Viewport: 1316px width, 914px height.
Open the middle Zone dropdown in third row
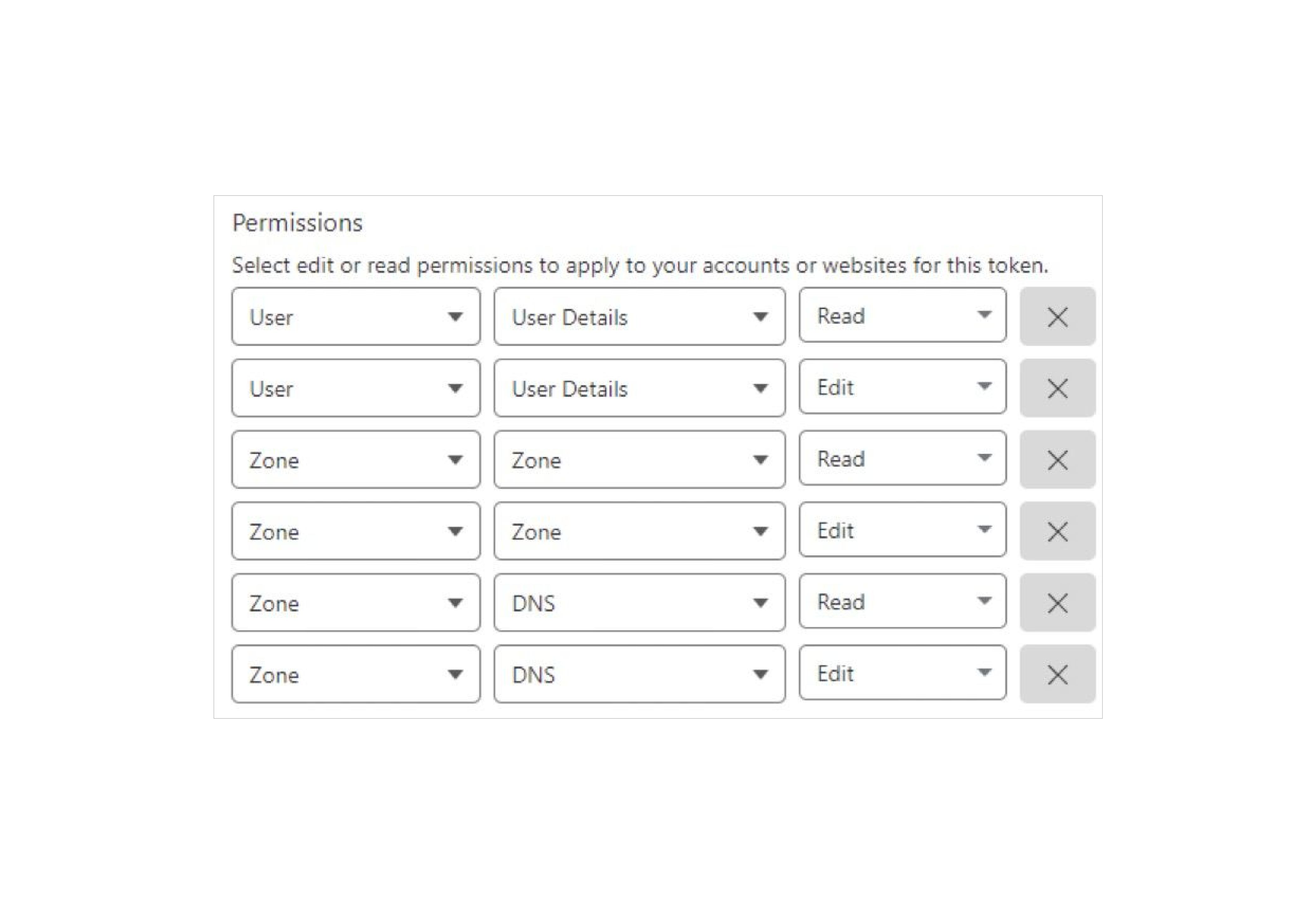tap(639, 460)
